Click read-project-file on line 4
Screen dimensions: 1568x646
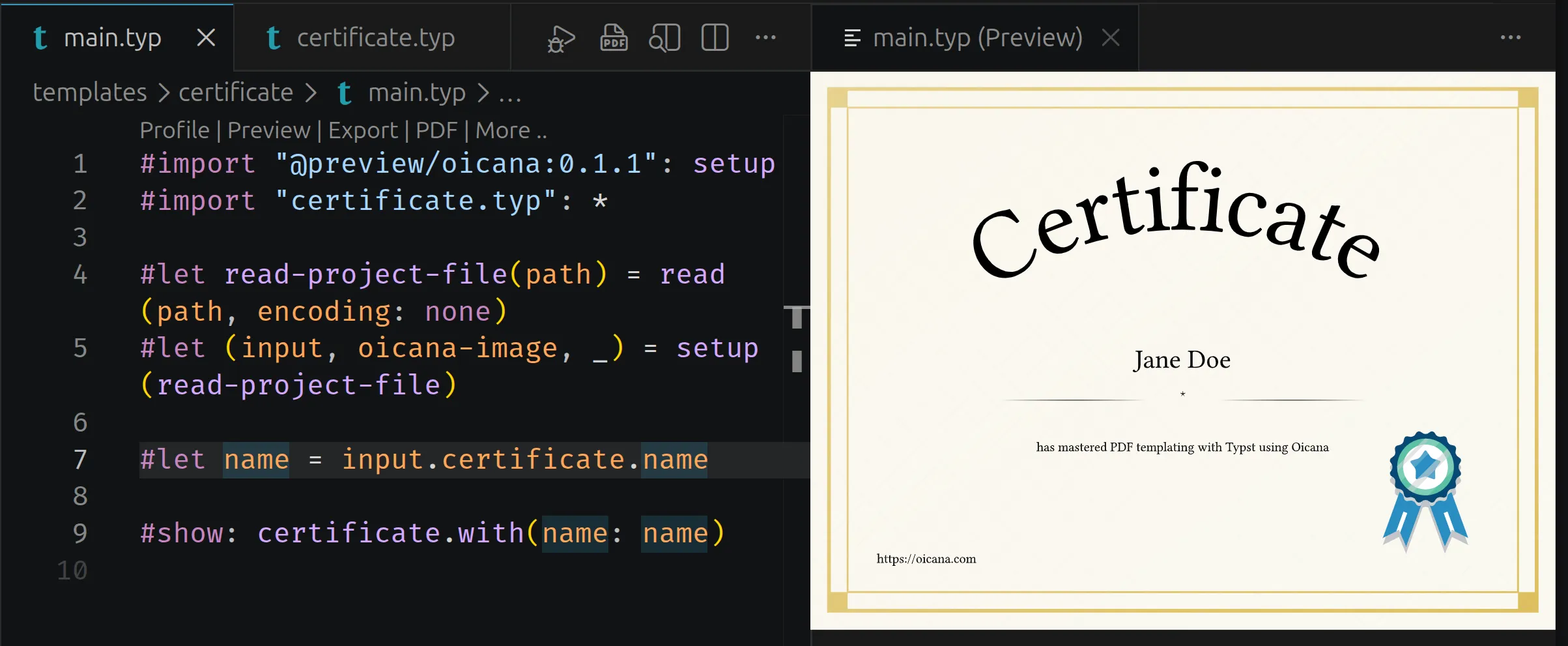(365, 274)
